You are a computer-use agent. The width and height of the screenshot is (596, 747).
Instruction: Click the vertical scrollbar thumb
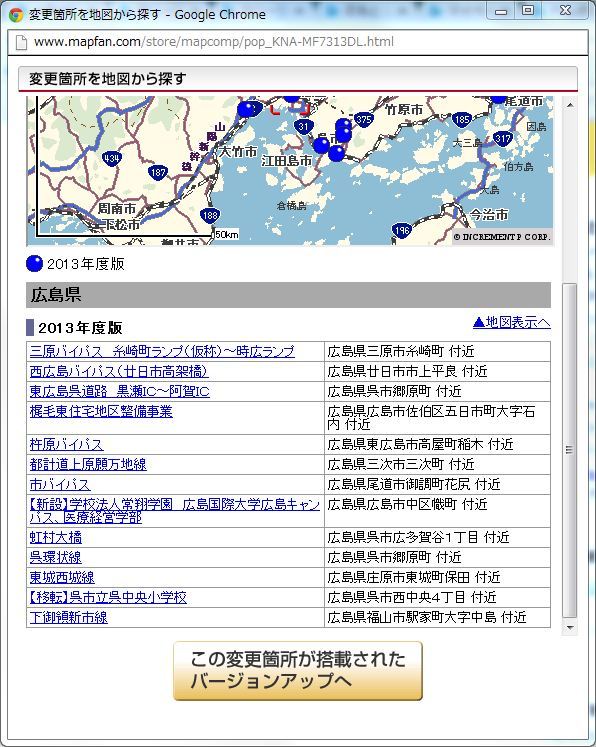coord(570,450)
